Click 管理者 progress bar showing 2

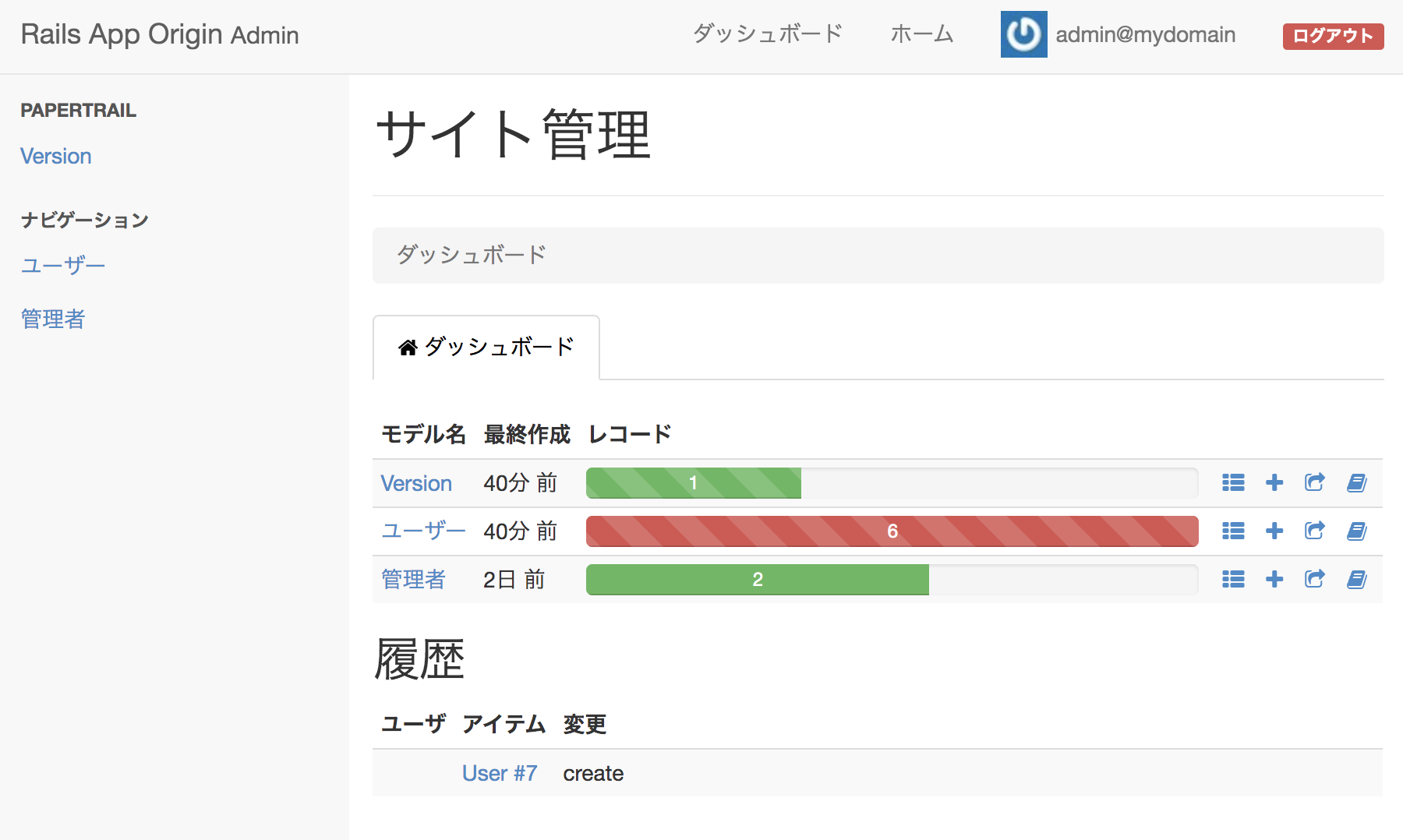point(758,580)
